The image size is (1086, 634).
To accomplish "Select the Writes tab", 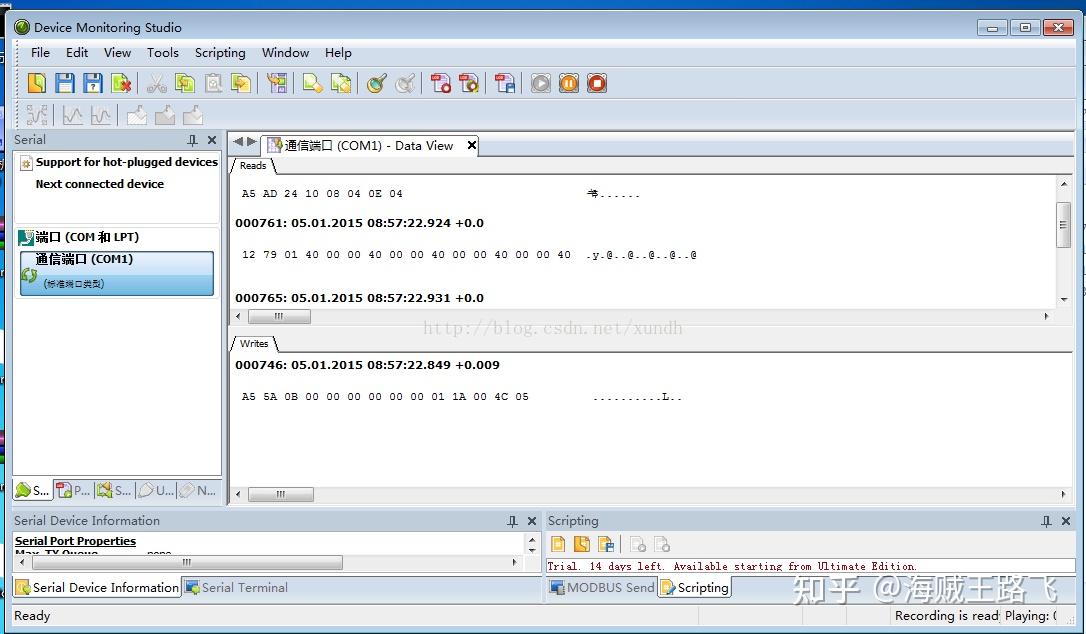I will pyautogui.click(x=254, y=344).
